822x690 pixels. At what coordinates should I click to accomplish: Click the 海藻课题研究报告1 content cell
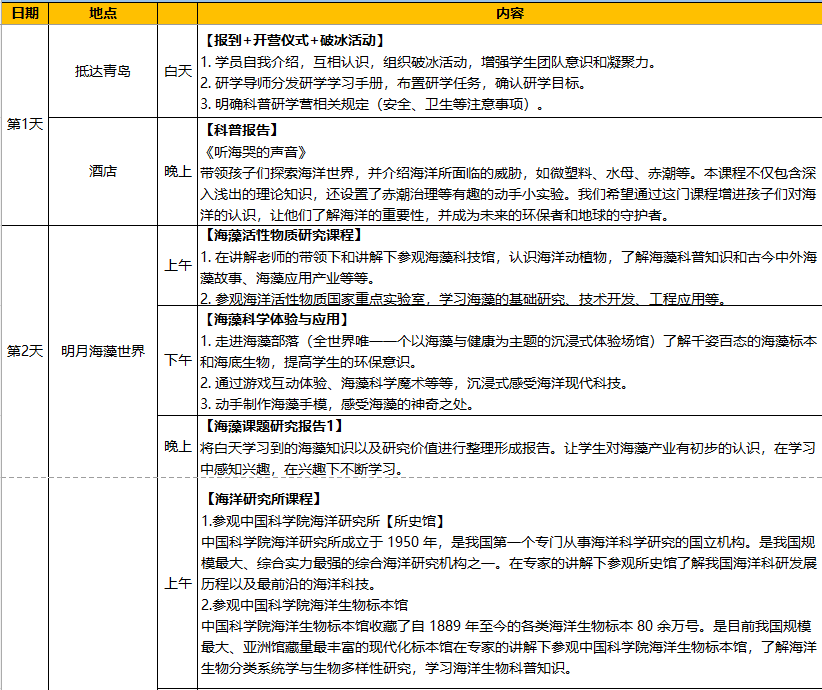click(509, 445)
